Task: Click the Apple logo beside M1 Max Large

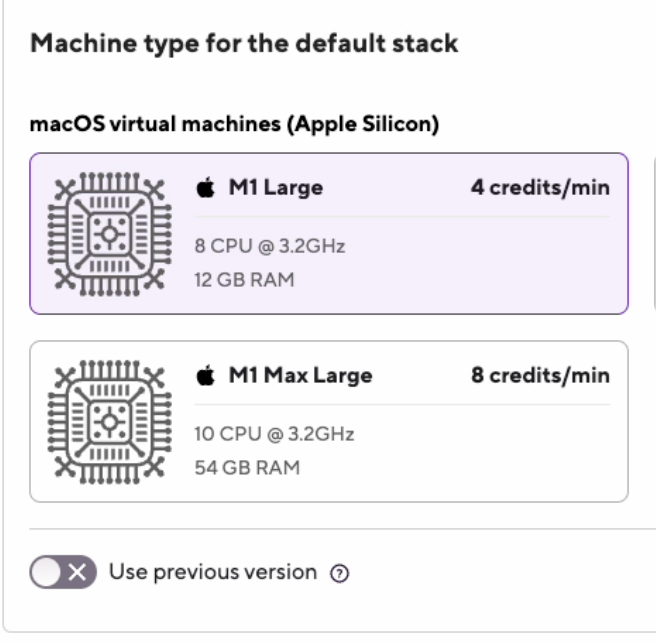Action: 205,376
